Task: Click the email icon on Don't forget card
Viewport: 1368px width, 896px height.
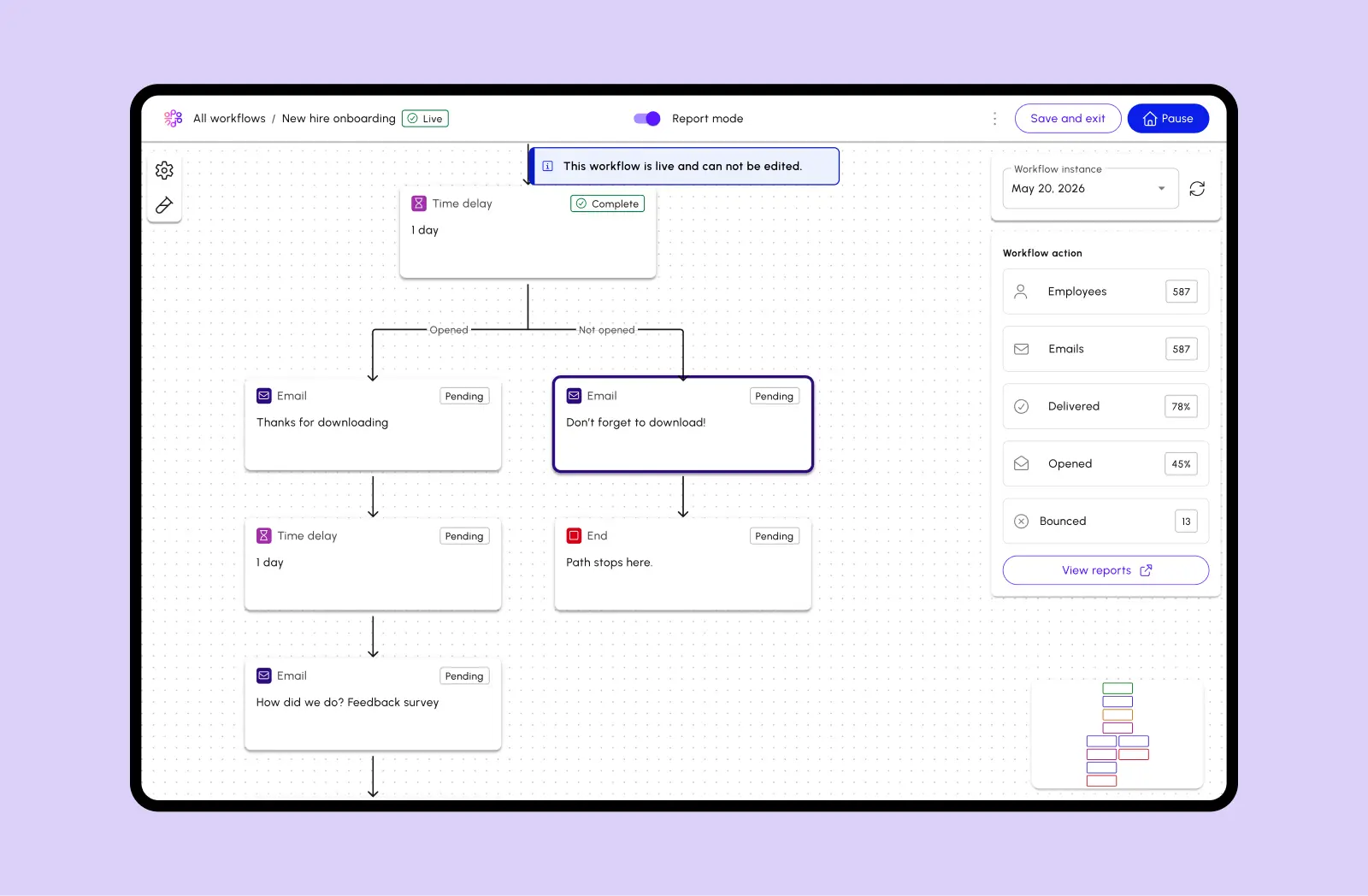Action: click(x=574, y=396)
